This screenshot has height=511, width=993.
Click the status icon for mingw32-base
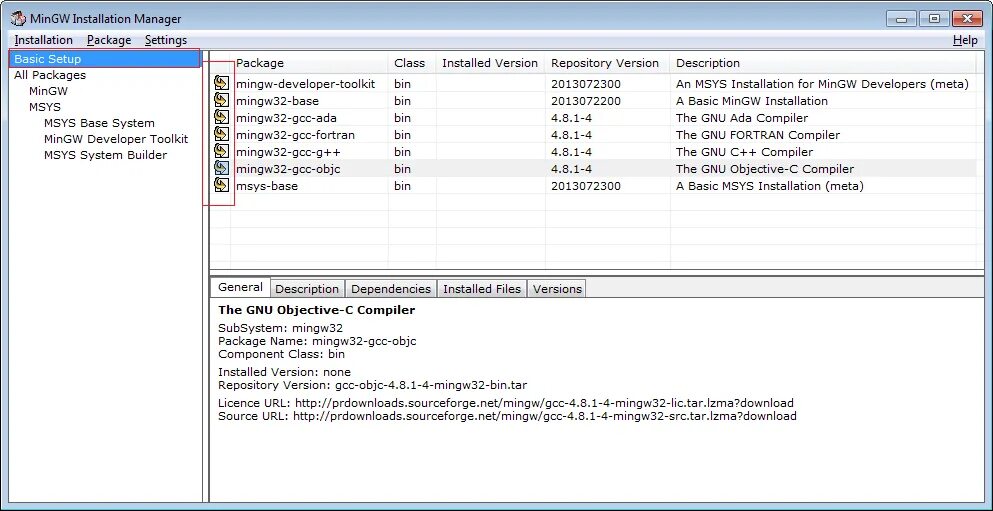point(221,100)
